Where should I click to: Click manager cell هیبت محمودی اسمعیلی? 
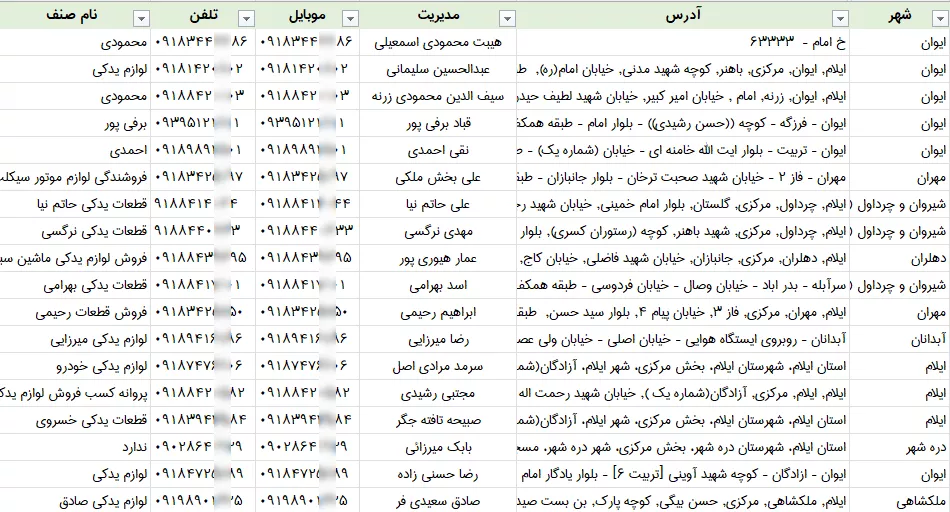click(438, 42)
